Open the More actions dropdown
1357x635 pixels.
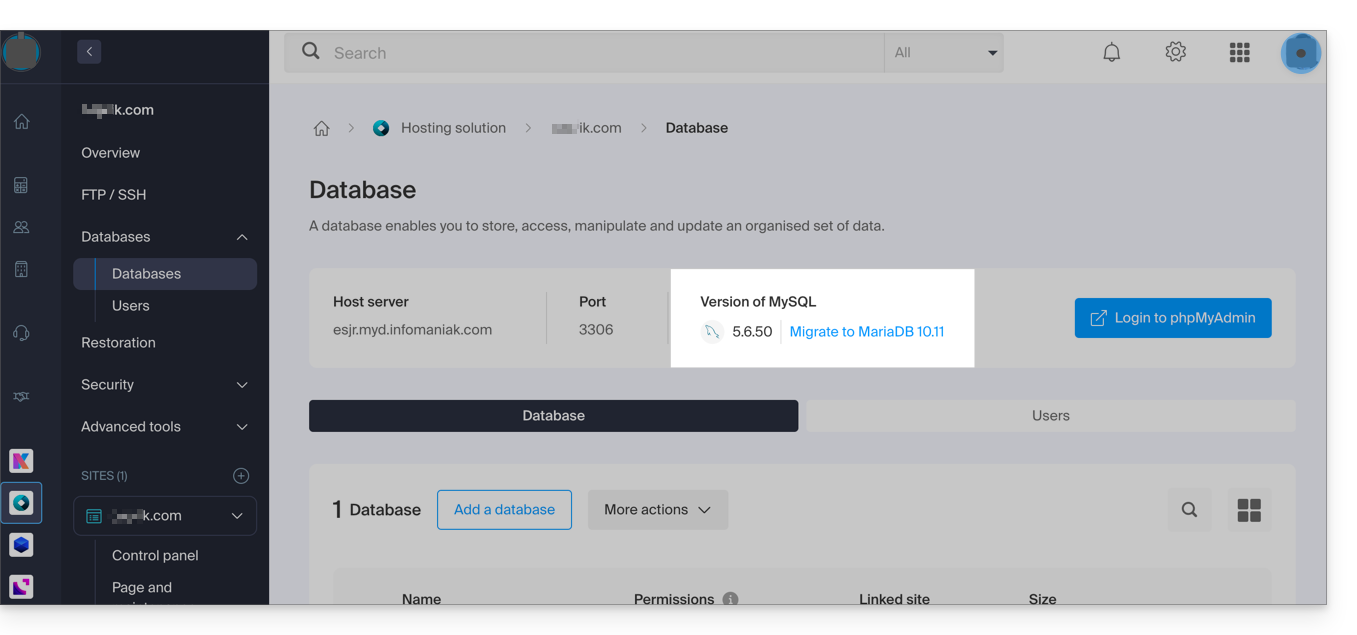657,510
